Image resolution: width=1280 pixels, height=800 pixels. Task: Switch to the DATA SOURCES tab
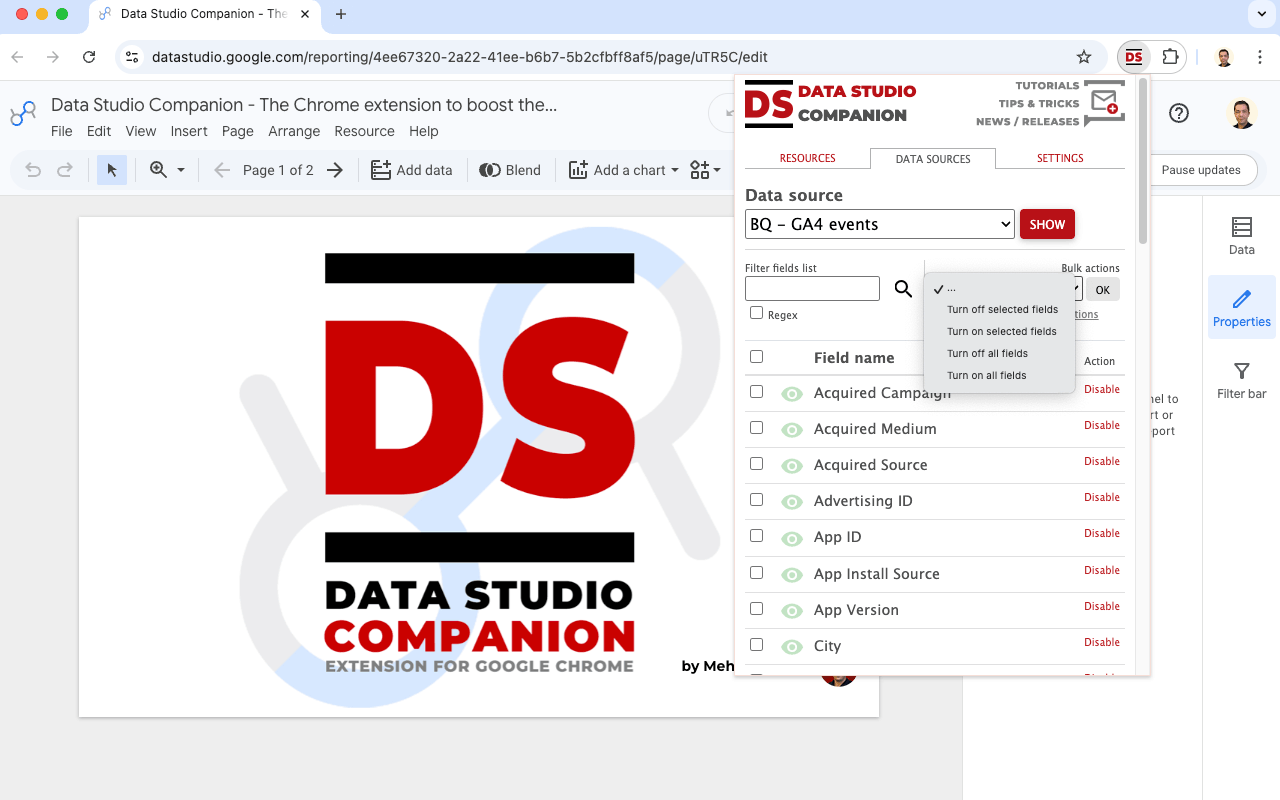point(933,158)
